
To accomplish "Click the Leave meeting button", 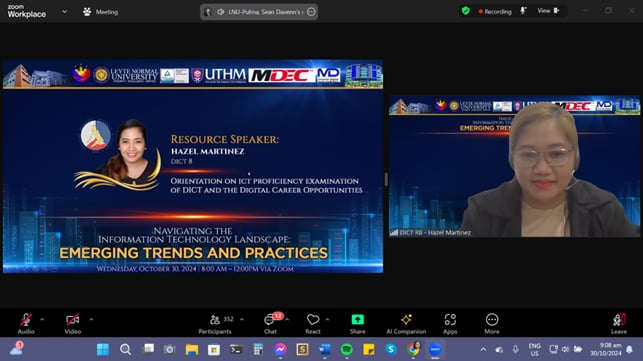I will pyautogui.click(x=619, y=323).
